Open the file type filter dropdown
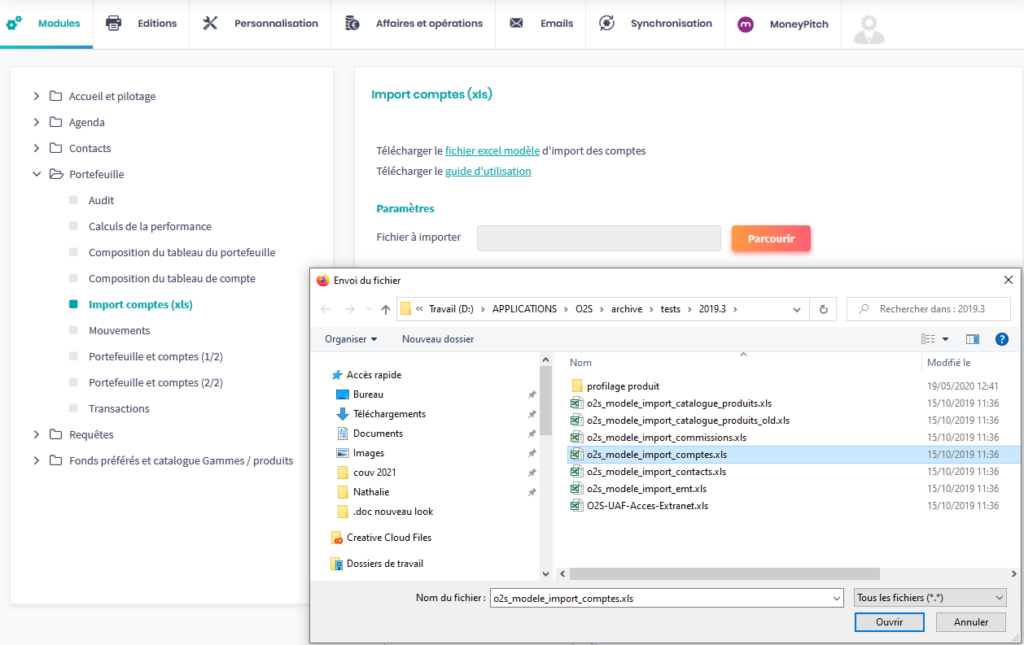1024x645 pixels. tap(929, 598)
